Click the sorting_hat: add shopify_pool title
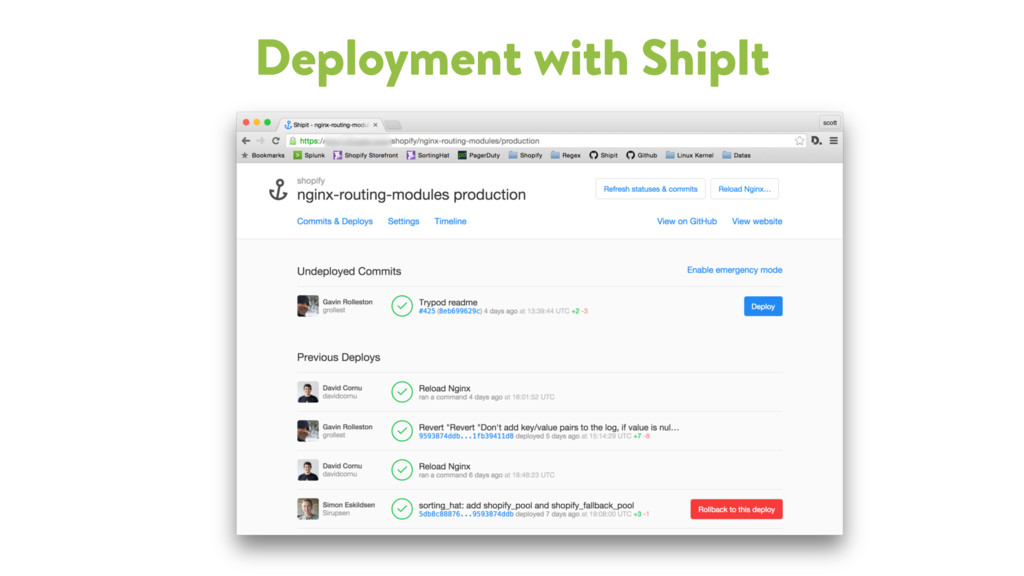 (x=526, y=505)
